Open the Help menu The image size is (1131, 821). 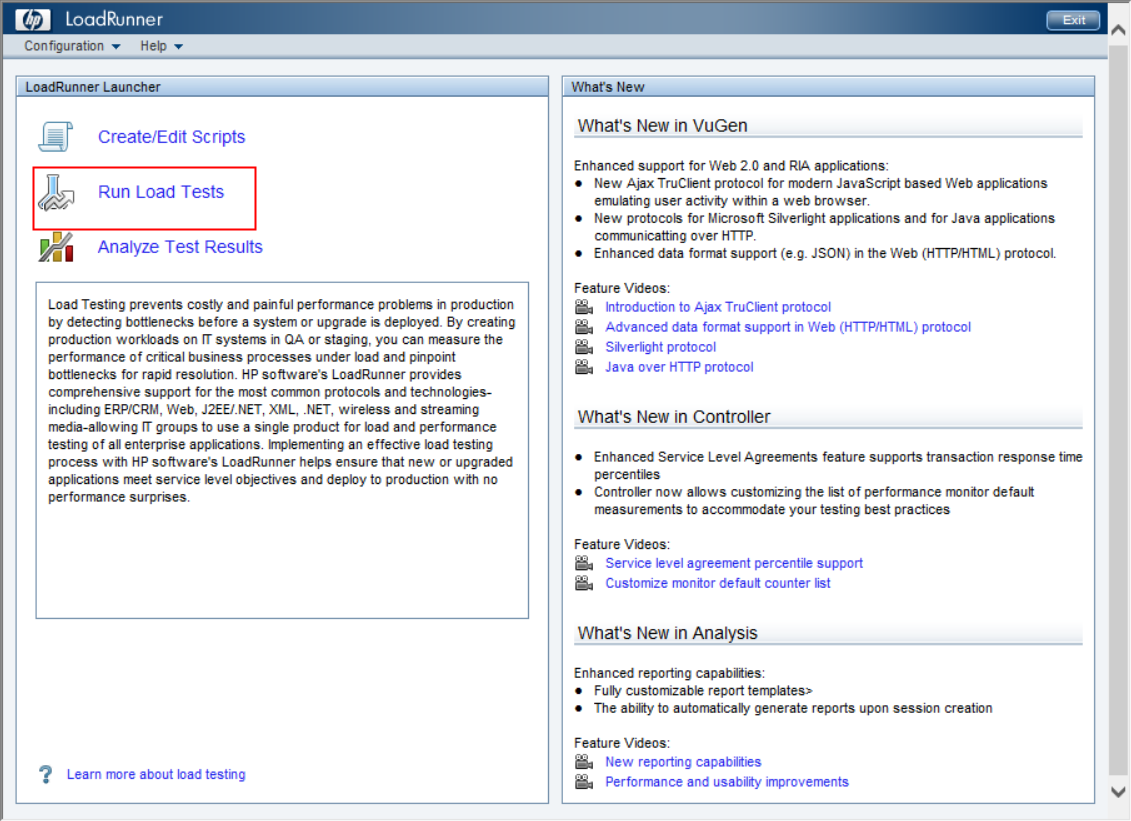pos(162,46)
